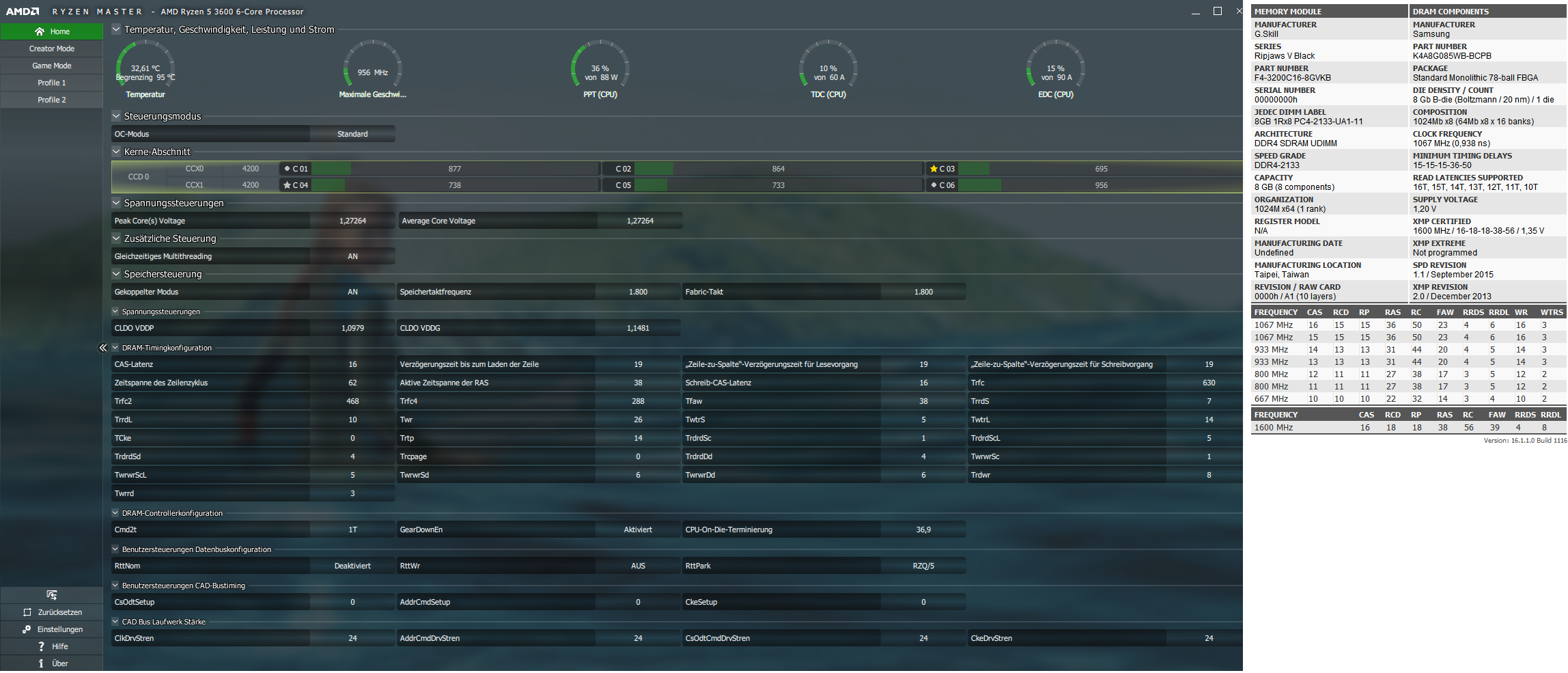Click the AMD logo in title bar
The width and height of the screenshot is (1568, 673).
[x=23, y=12]
